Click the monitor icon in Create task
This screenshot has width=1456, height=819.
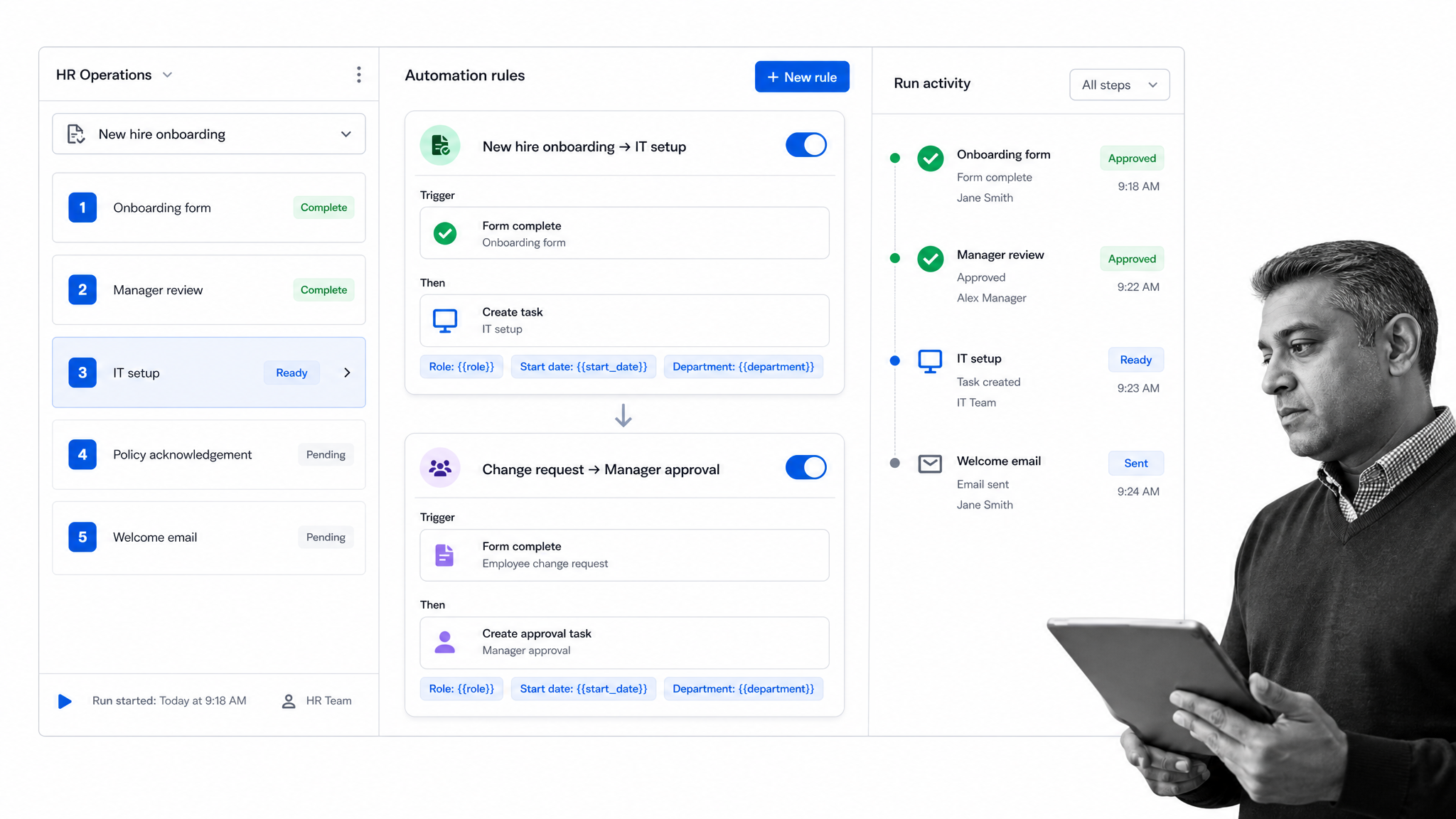[x=445, y=321]
